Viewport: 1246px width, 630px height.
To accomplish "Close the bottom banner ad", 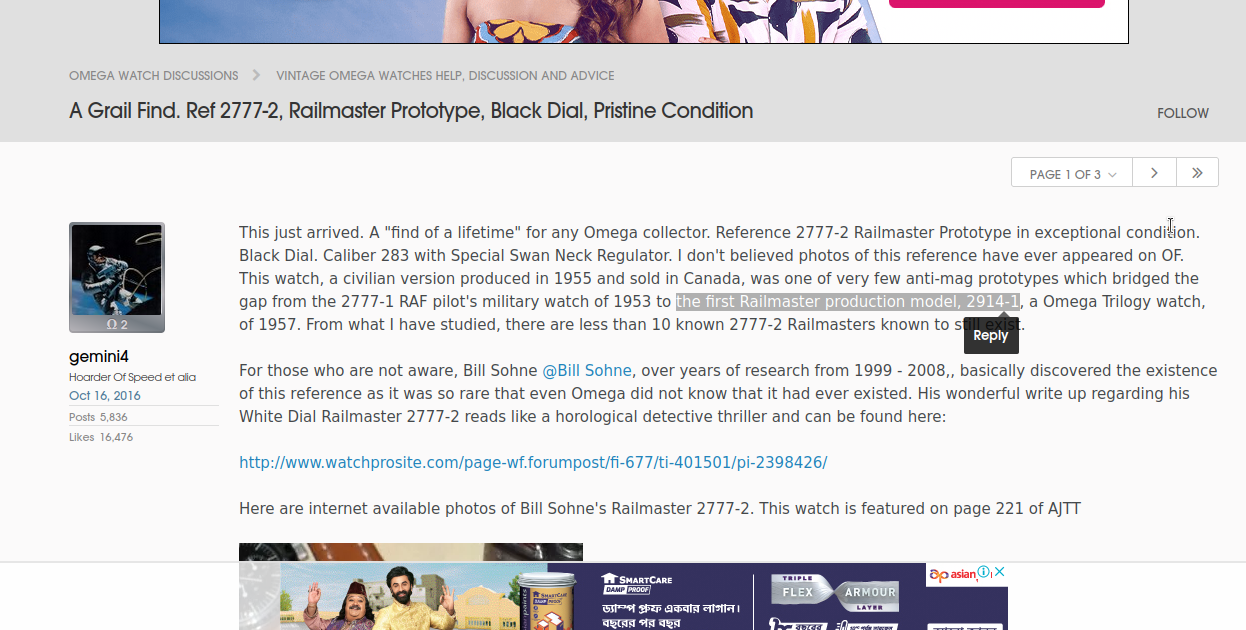I will 999,573.
